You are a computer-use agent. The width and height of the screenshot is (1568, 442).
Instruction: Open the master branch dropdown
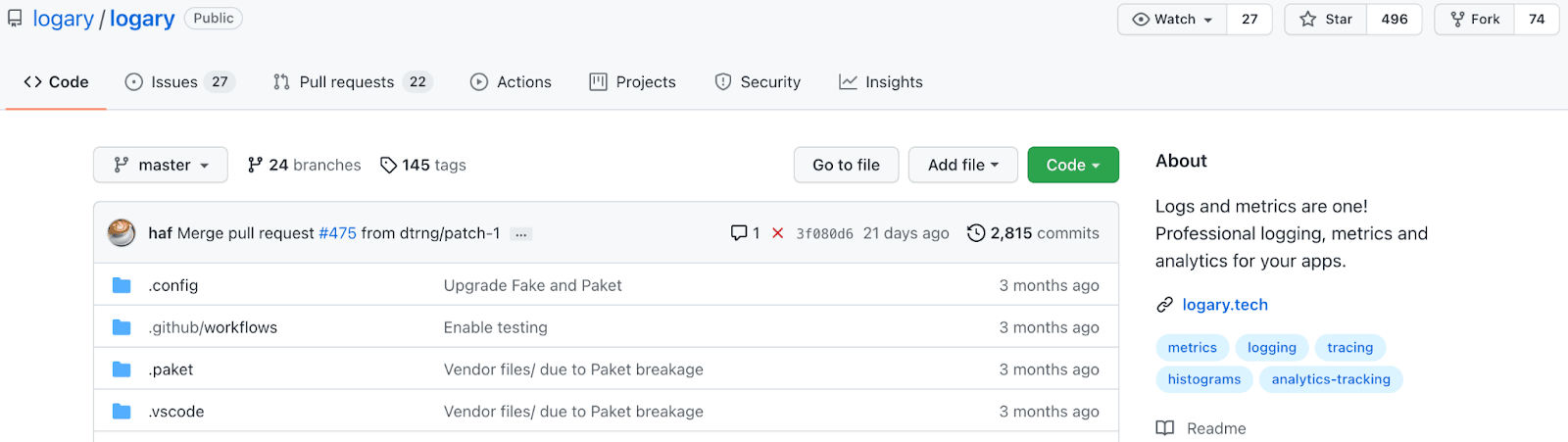tap(161, 165)
